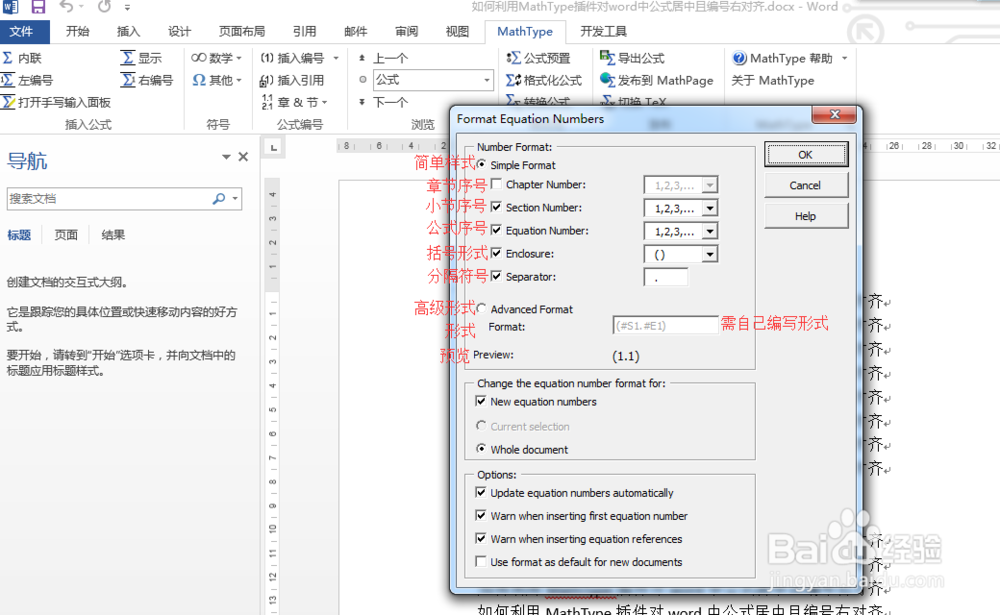Open equation preferences (公式预置)
The width and height of the screenshot is (1000, 615).
(x=538, y=58)
